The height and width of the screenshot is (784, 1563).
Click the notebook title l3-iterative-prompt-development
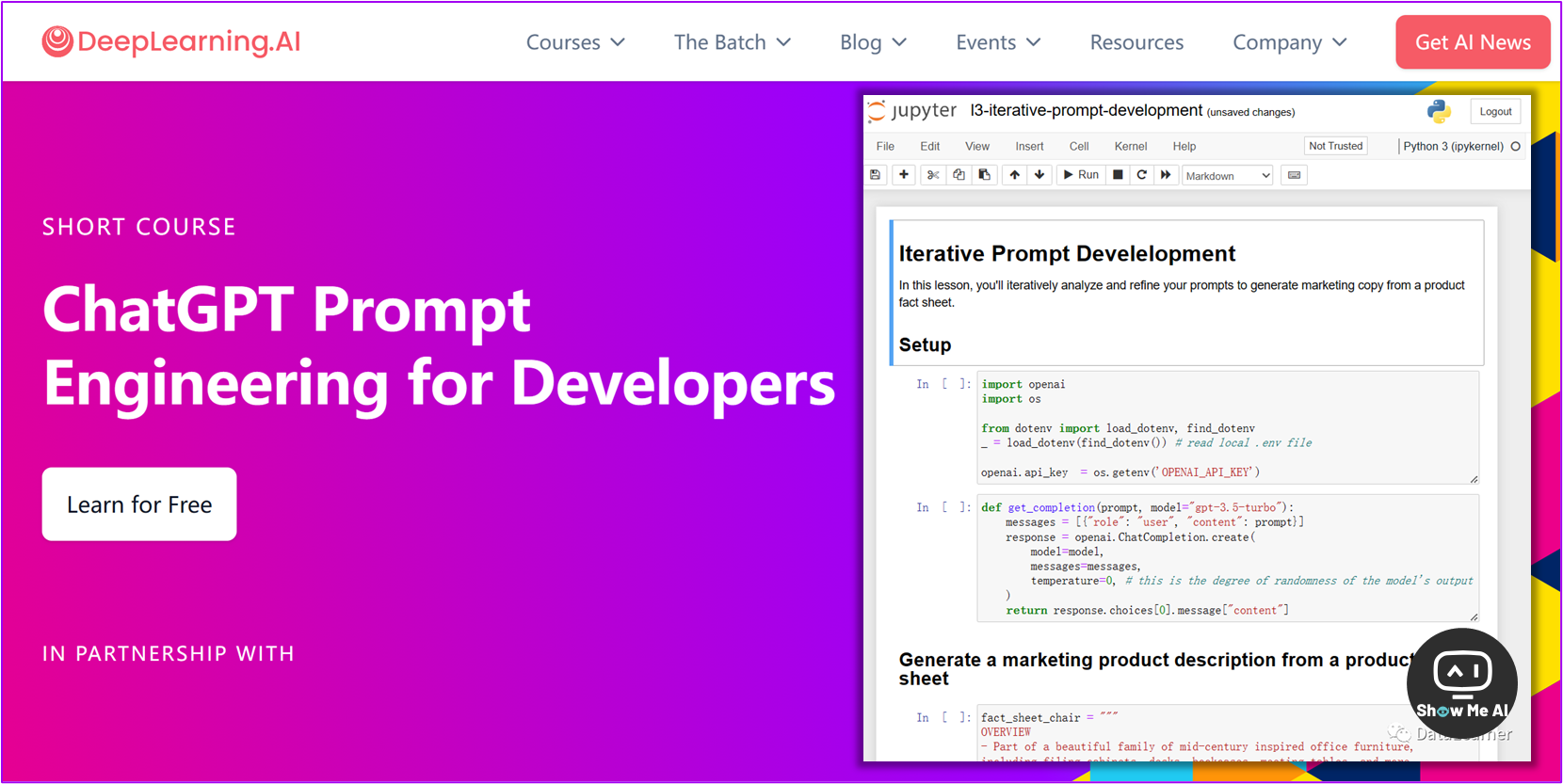pyautogui.click(x=1086, y=110)
